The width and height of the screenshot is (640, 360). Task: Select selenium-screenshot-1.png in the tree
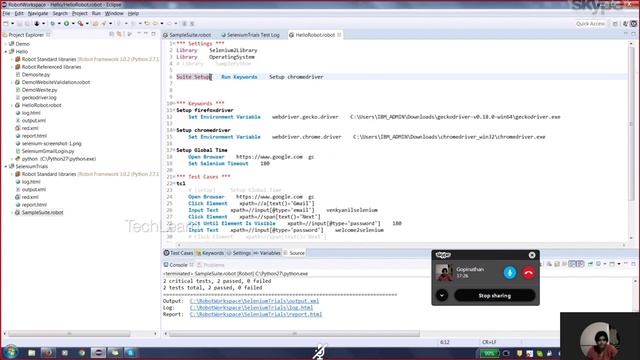(x=51, y=144)
